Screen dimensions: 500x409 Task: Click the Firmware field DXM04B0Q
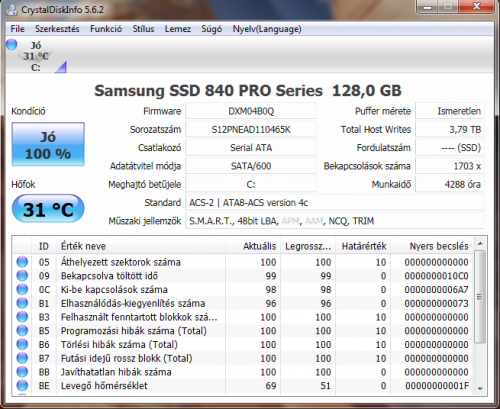tap(251, 111)
